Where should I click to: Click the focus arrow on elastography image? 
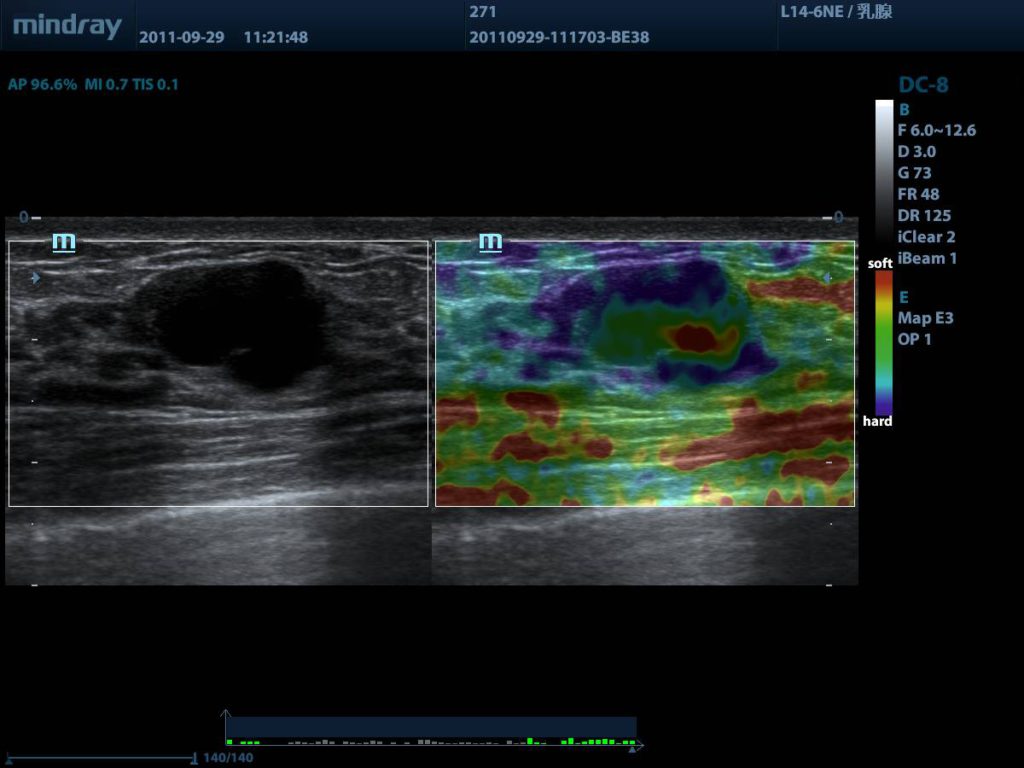point(826,278)
